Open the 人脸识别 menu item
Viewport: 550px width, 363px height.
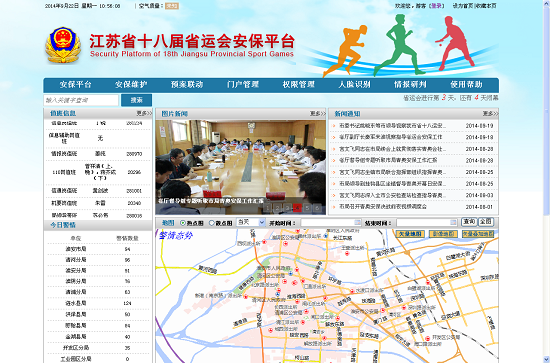coord(354,85)
